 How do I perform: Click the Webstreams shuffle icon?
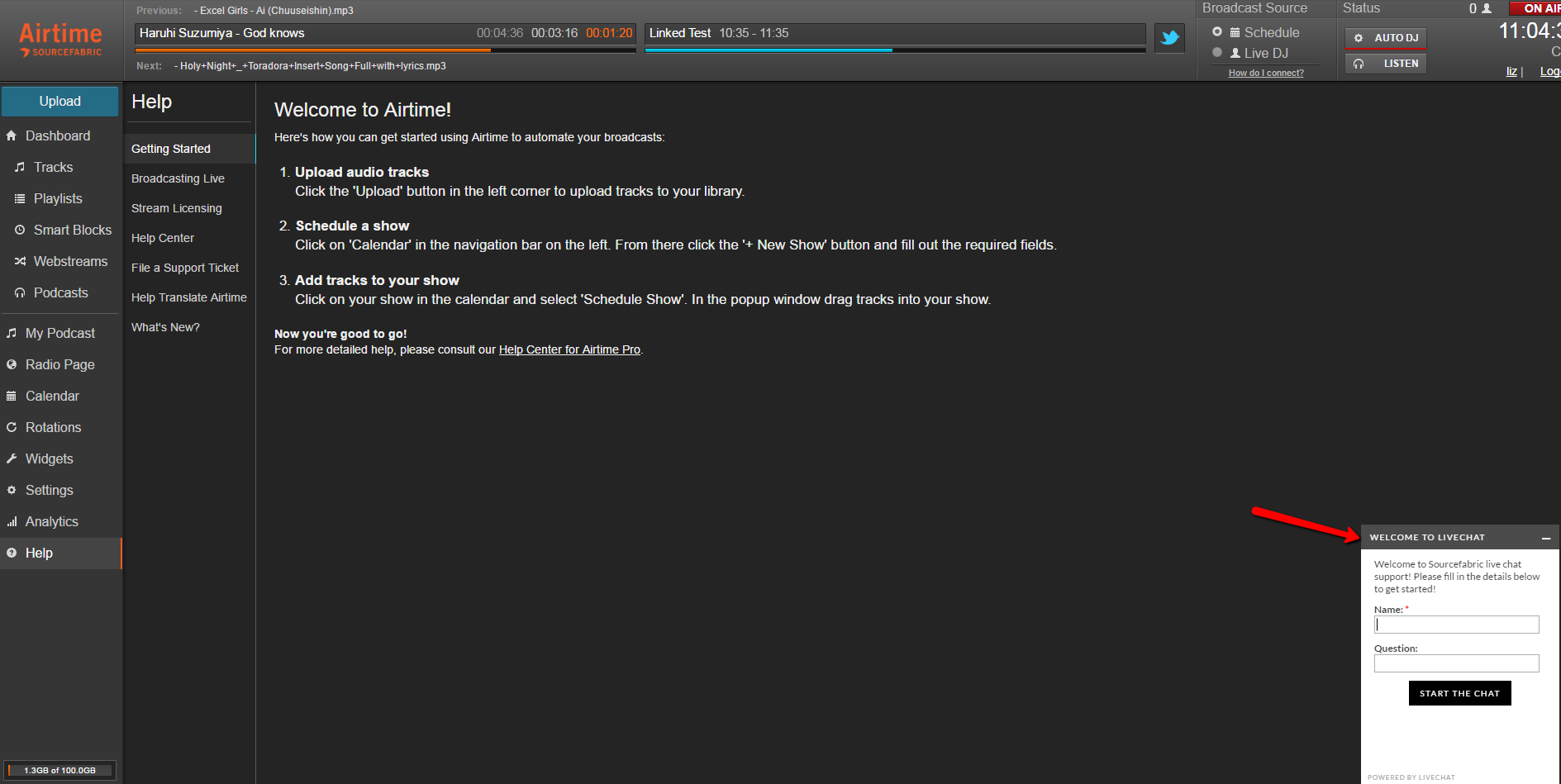click(x=20, y=261)
